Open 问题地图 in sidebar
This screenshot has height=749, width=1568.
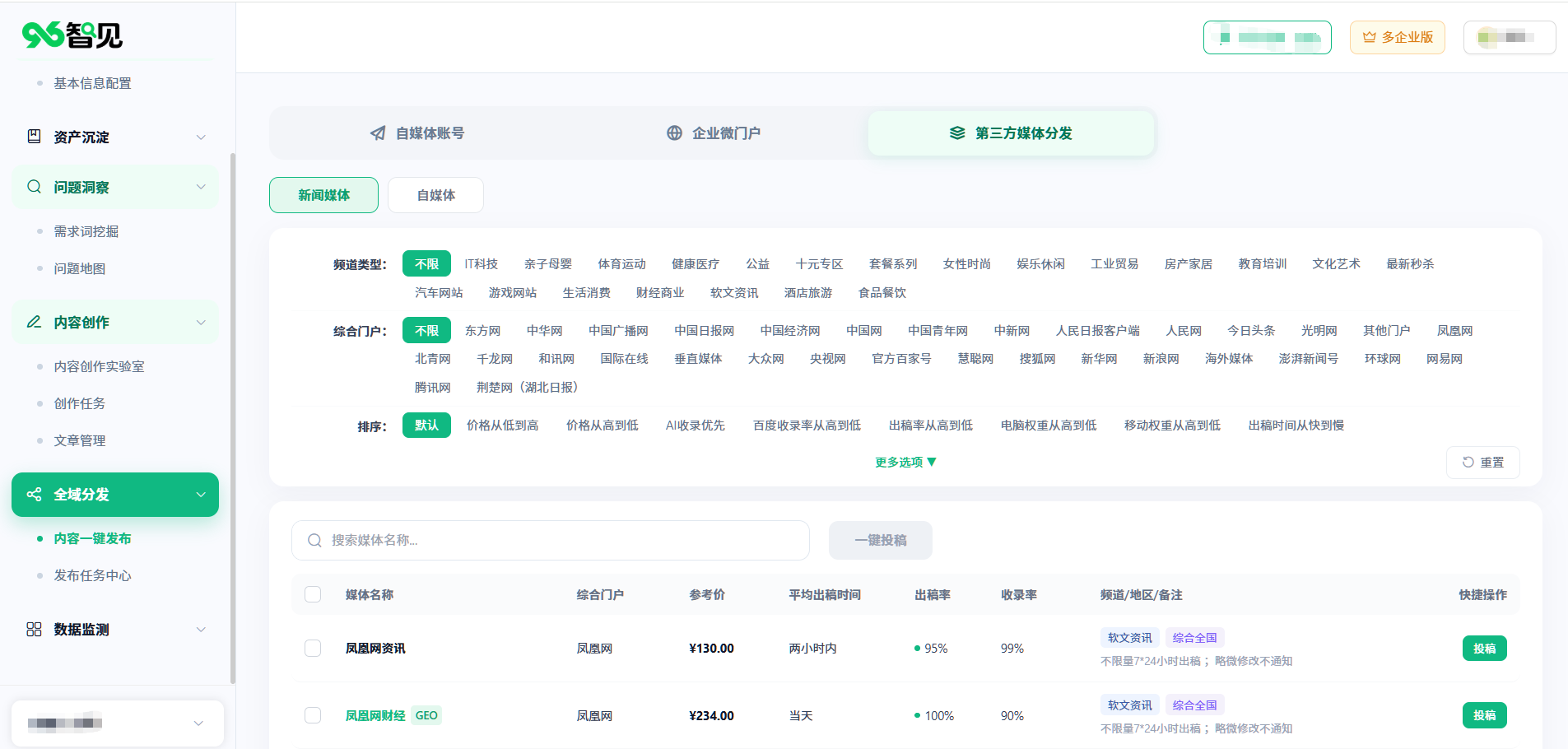coord(80,268)
